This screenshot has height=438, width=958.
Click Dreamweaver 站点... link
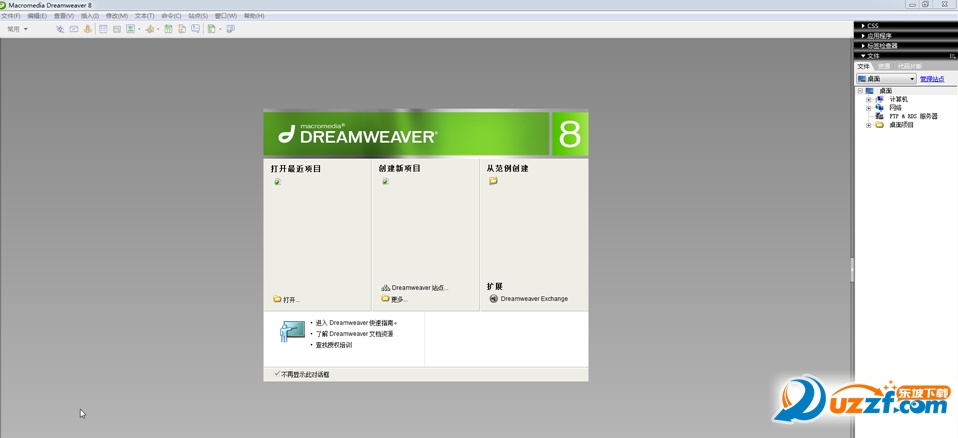420,287
